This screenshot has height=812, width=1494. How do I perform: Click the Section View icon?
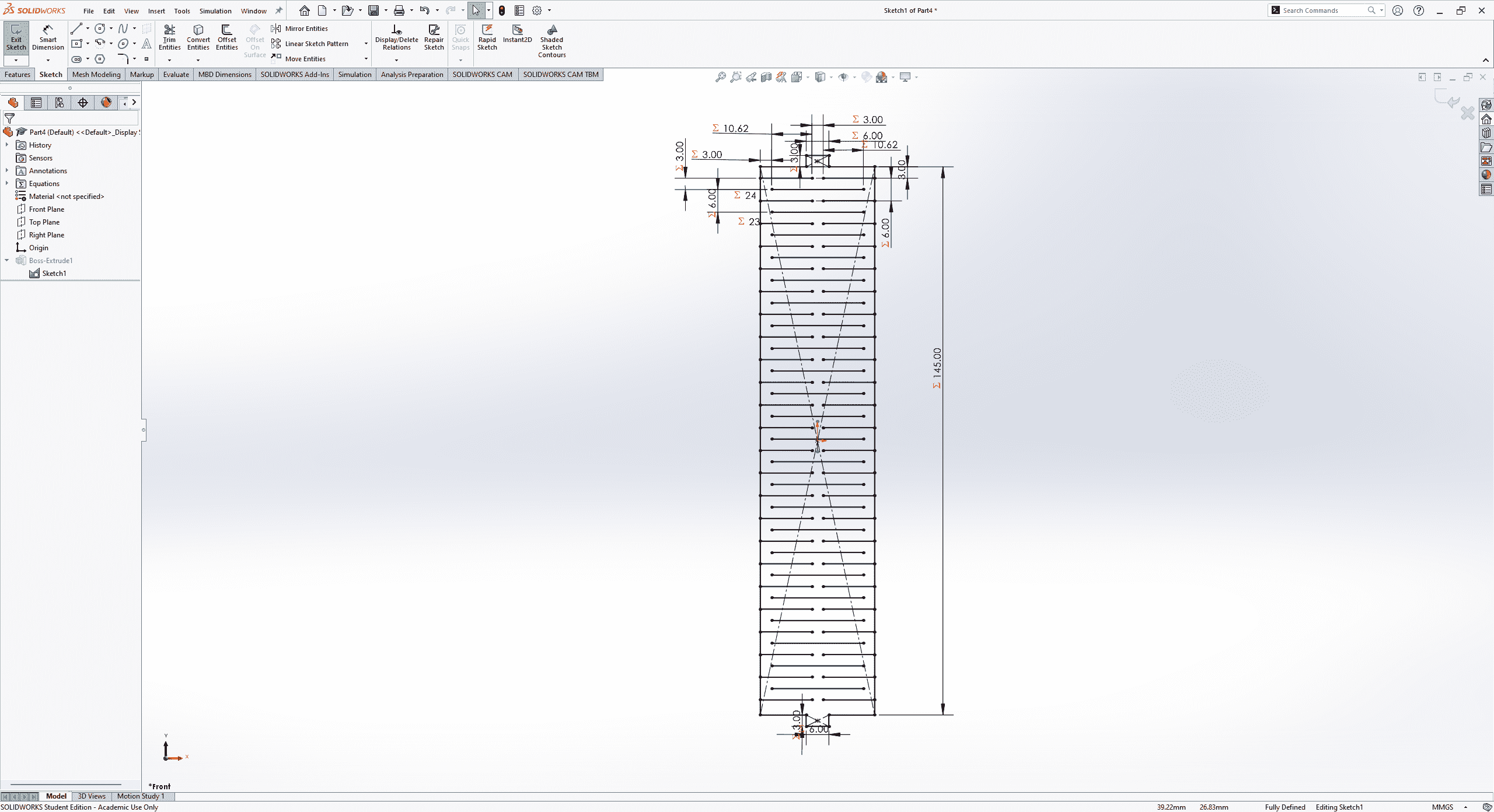pos(766,77)
